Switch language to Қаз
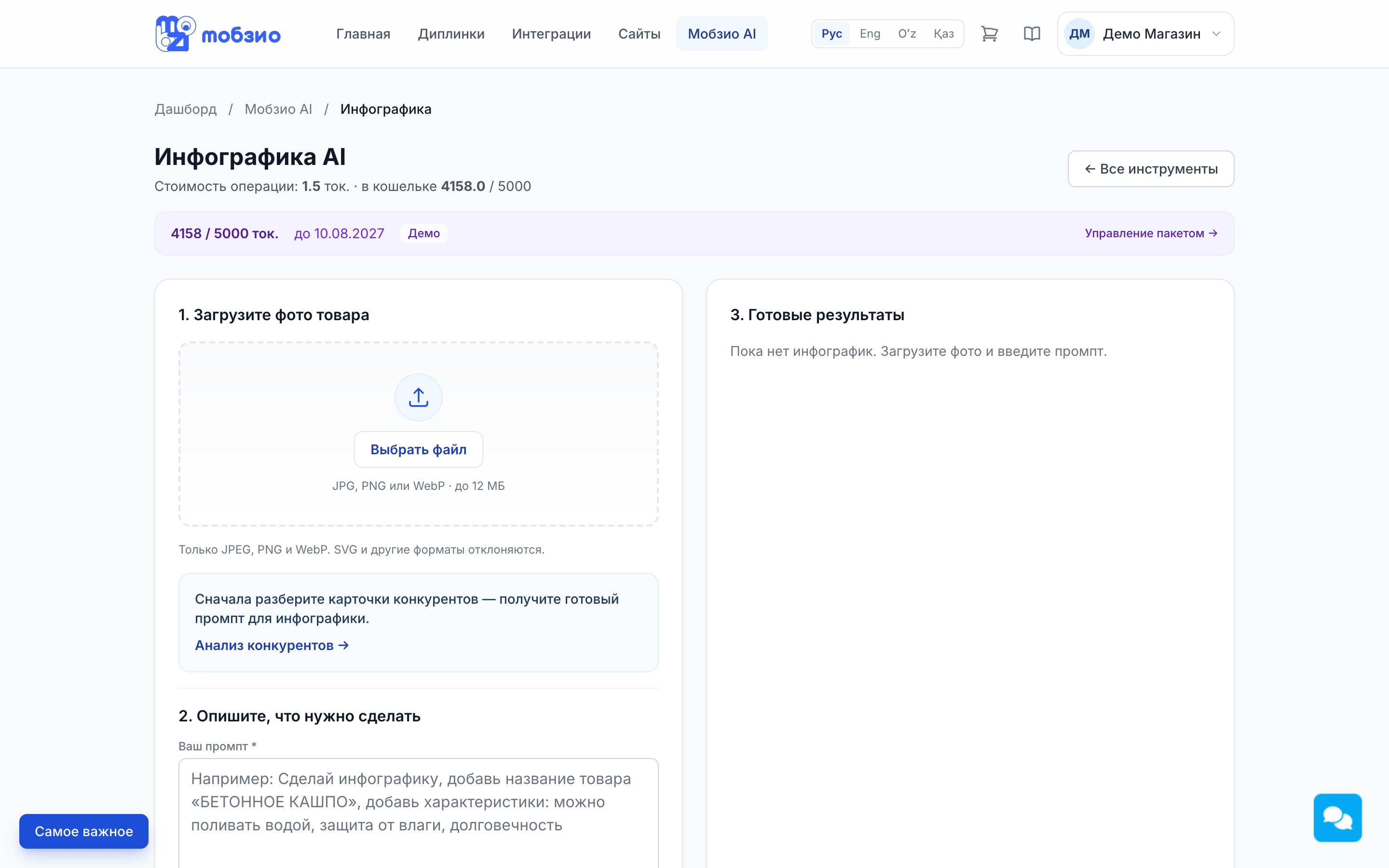 point(943,34)
